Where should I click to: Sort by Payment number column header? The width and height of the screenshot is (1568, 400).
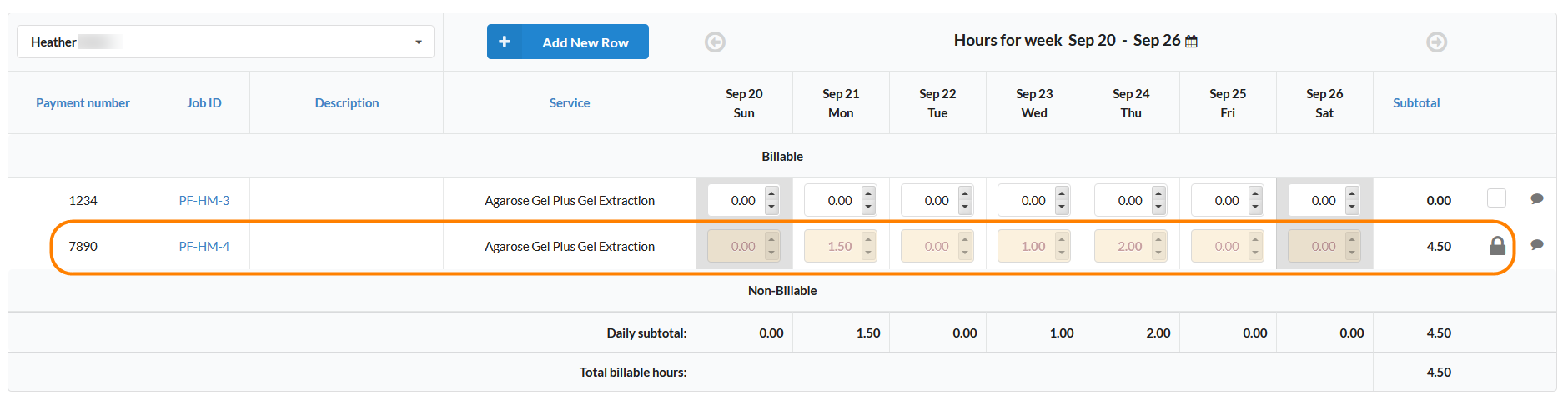tap(83, 103)
